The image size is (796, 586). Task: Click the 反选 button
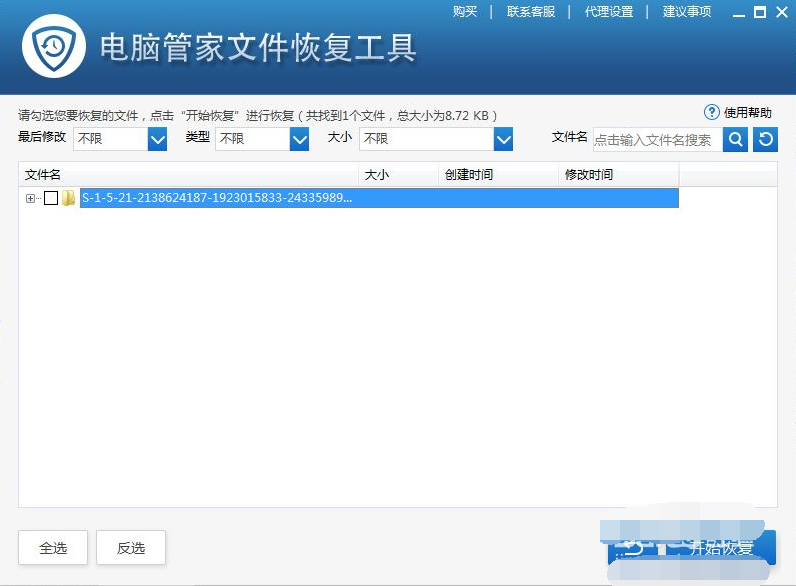[x=131, y=548]
